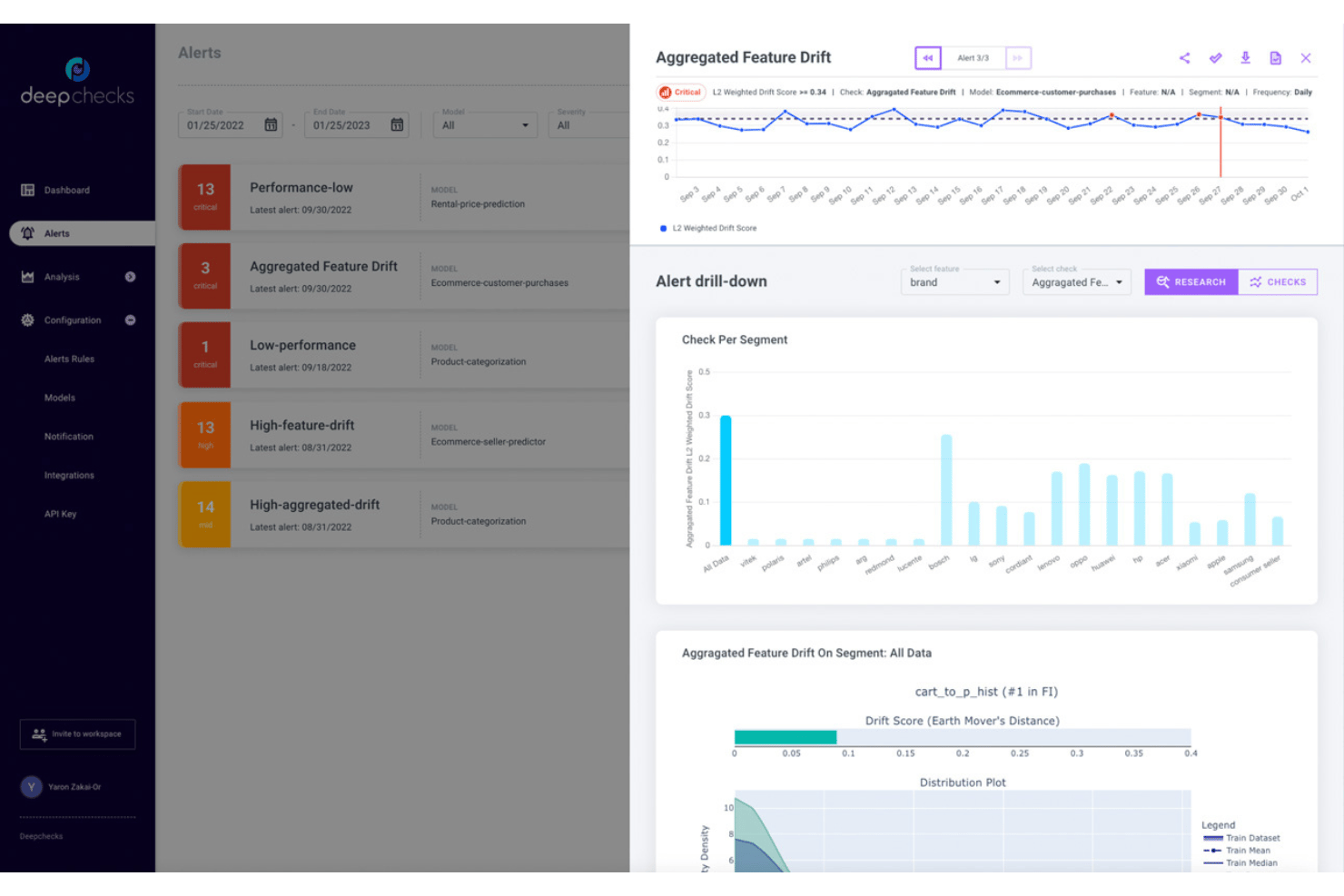This screenshot has width=1344, height=896.
Task: Select the oppo segment bar
Action: (1084, 505)
